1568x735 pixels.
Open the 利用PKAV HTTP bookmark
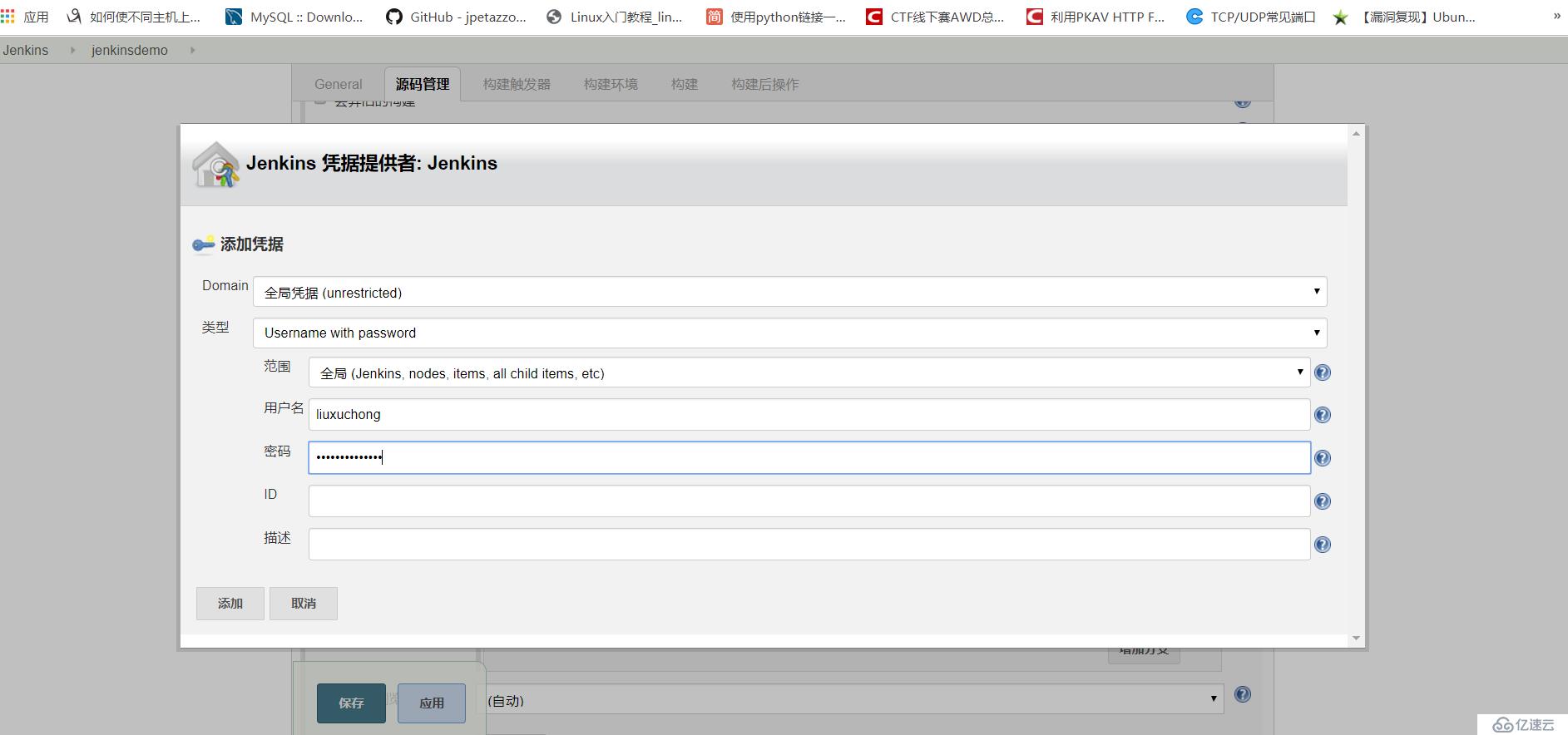(x=1096, y=17)
